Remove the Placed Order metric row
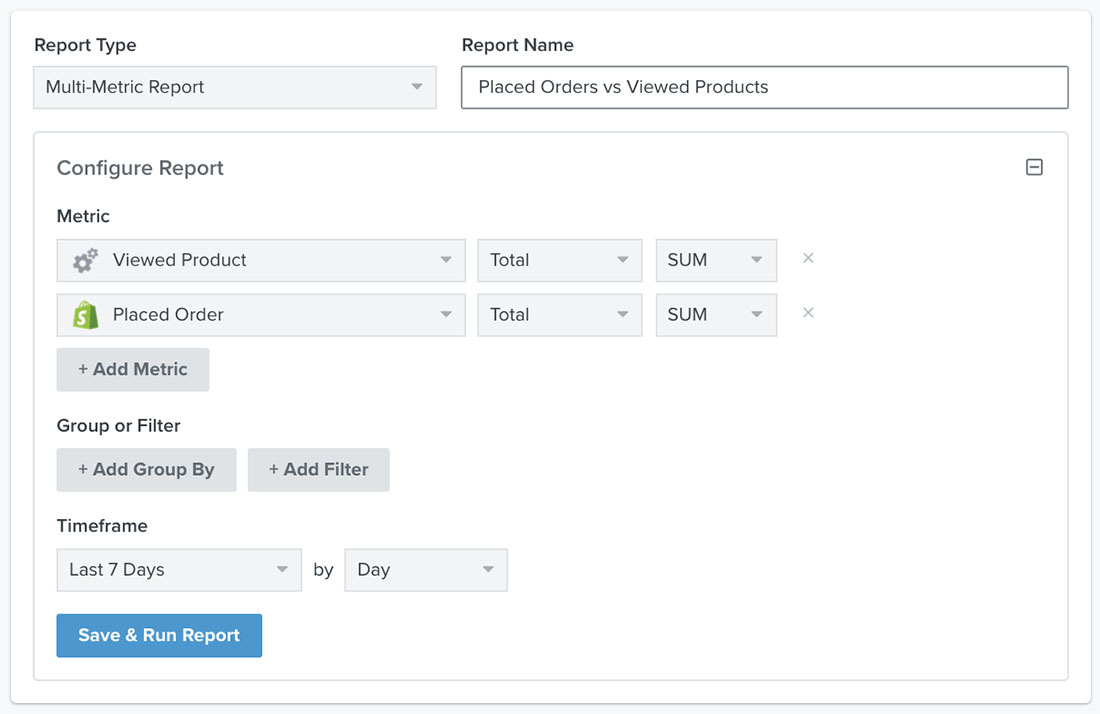 point(808,313)
